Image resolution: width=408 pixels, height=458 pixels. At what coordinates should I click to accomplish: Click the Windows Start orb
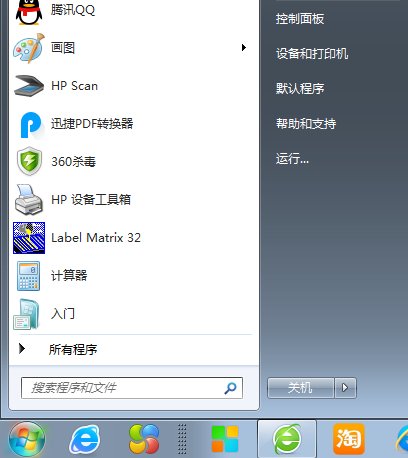27,440
